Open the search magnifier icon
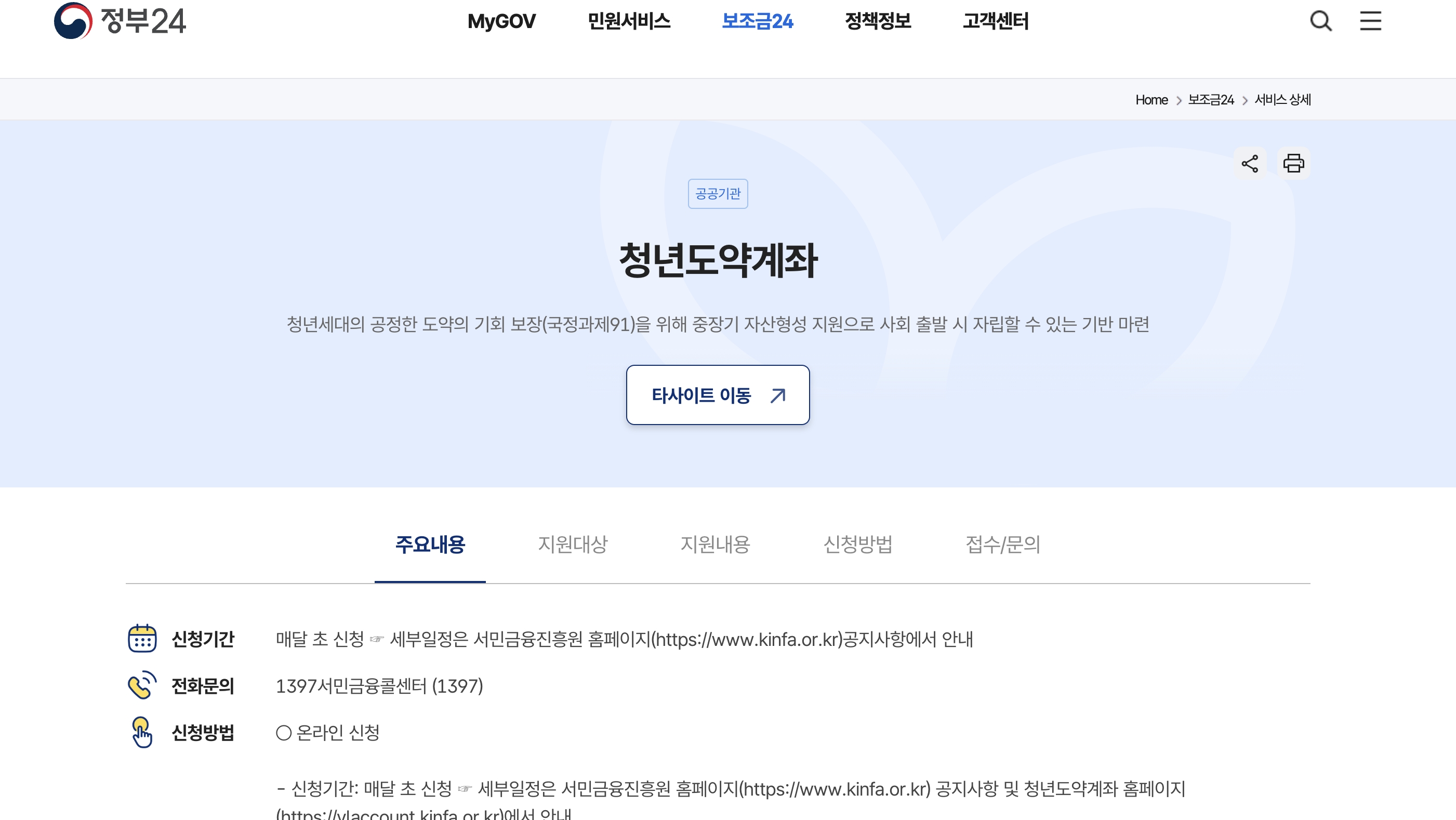Image resolution: width=1456 pixels, height=820 pixels. coord(1321,21)
